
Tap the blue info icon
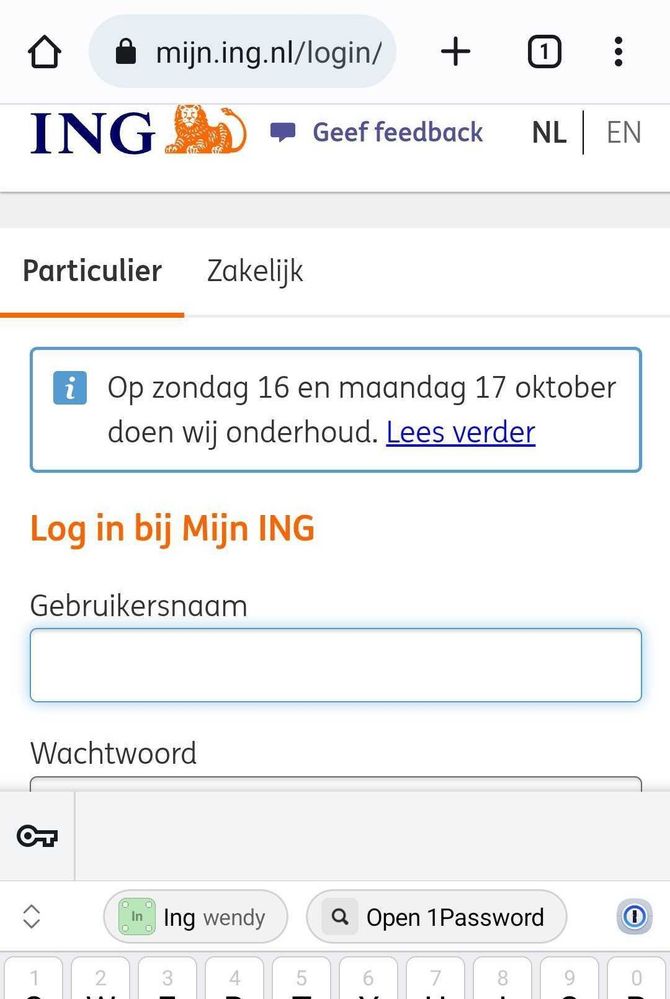click(69, 389)
